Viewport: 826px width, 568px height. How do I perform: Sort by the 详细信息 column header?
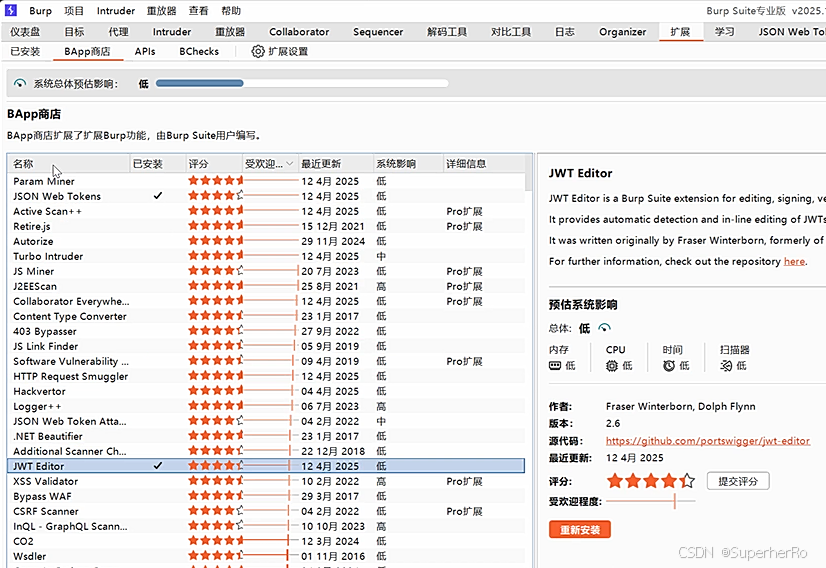(x=484, y=164)
